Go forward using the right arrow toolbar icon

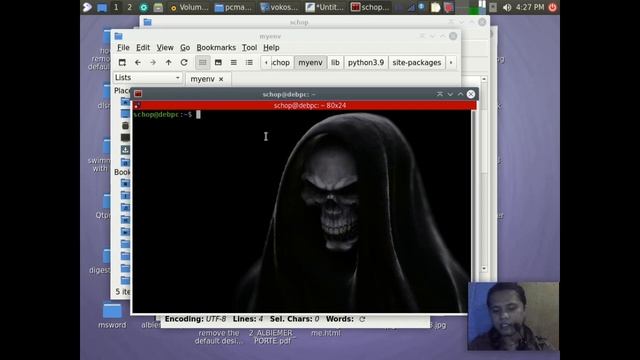tap(153, 62)
